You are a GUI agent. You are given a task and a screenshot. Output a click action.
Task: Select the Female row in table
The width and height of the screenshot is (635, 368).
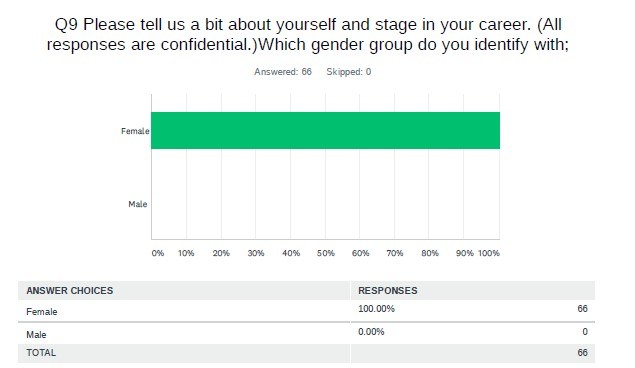coord(307,311)
